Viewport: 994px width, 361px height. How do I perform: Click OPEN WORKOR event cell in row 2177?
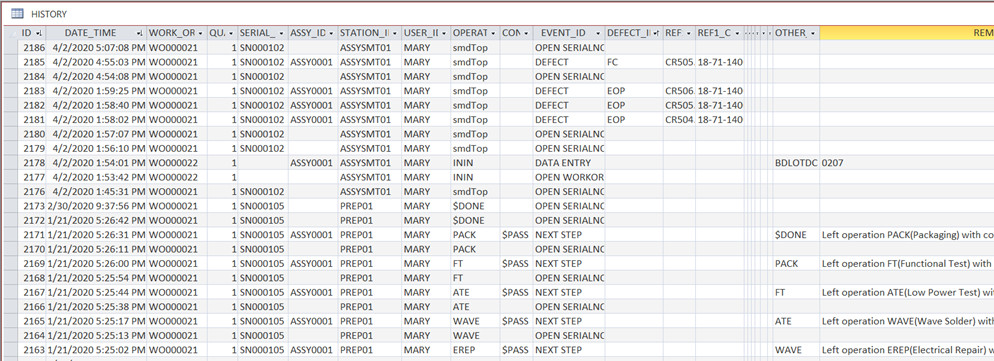tap(569, 177)
